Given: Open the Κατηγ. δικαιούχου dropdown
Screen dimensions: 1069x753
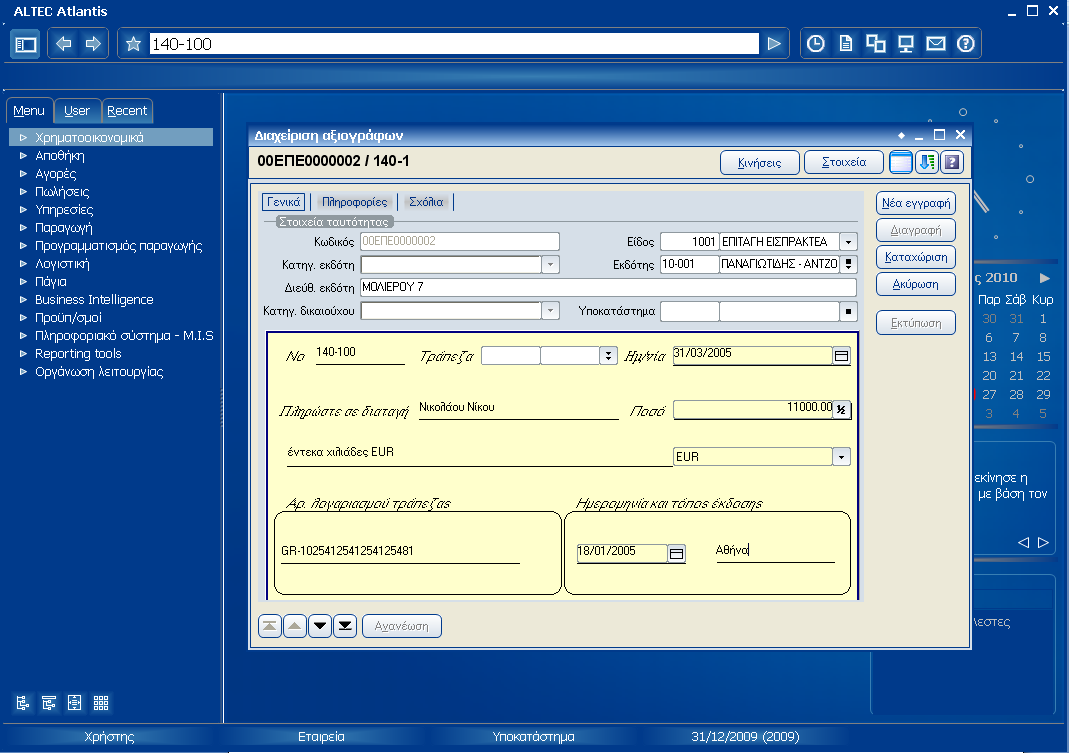Looking at the screenshot, I should click(x=550, y=310).
